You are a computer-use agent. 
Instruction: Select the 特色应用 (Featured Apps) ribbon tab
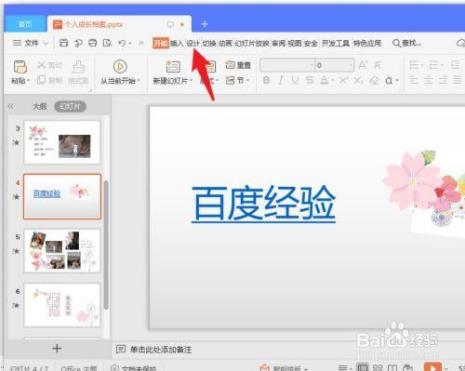(x=367, y=43)
